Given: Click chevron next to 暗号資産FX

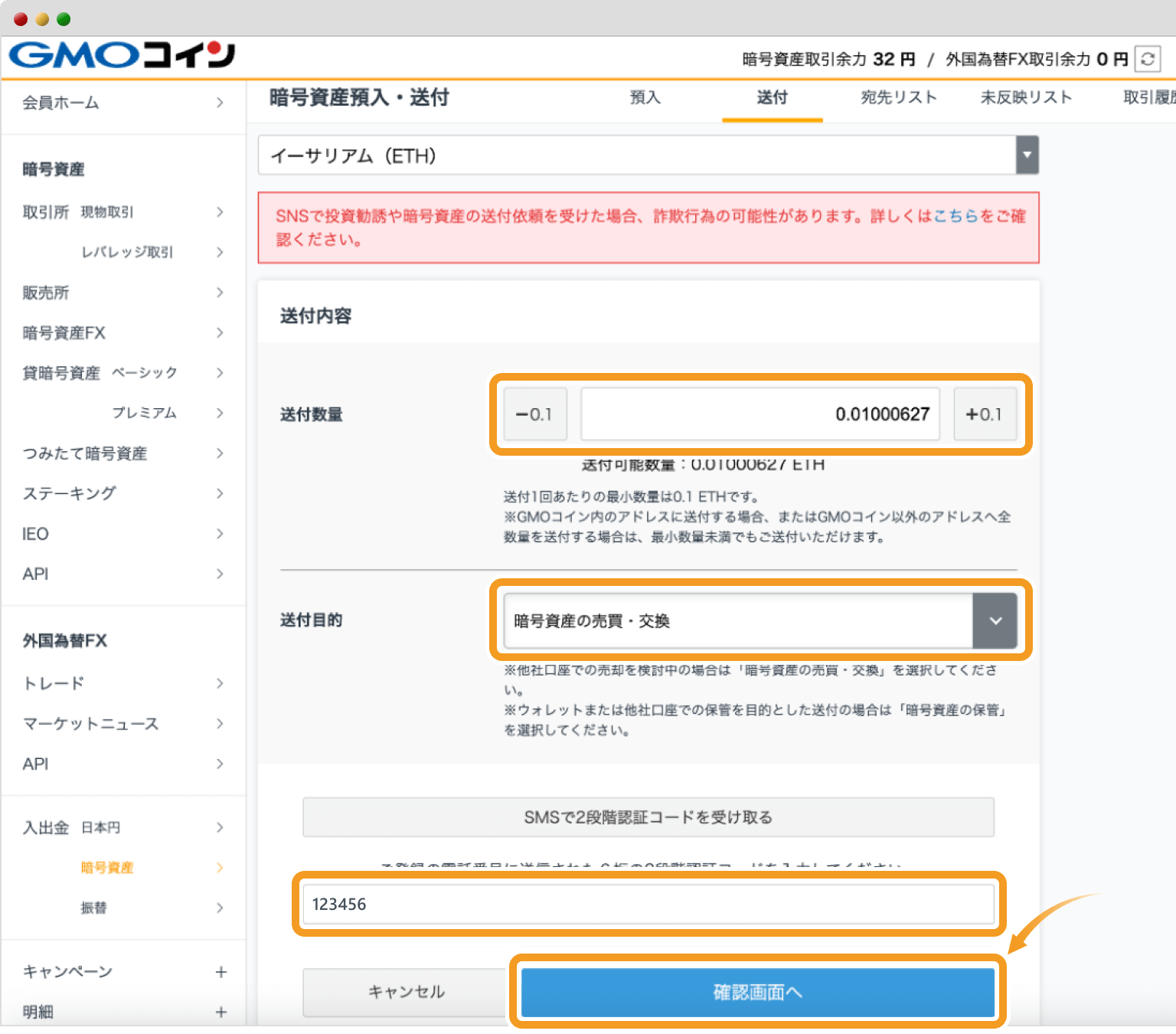Looking at the screenshot, I should tap(220, 332).
